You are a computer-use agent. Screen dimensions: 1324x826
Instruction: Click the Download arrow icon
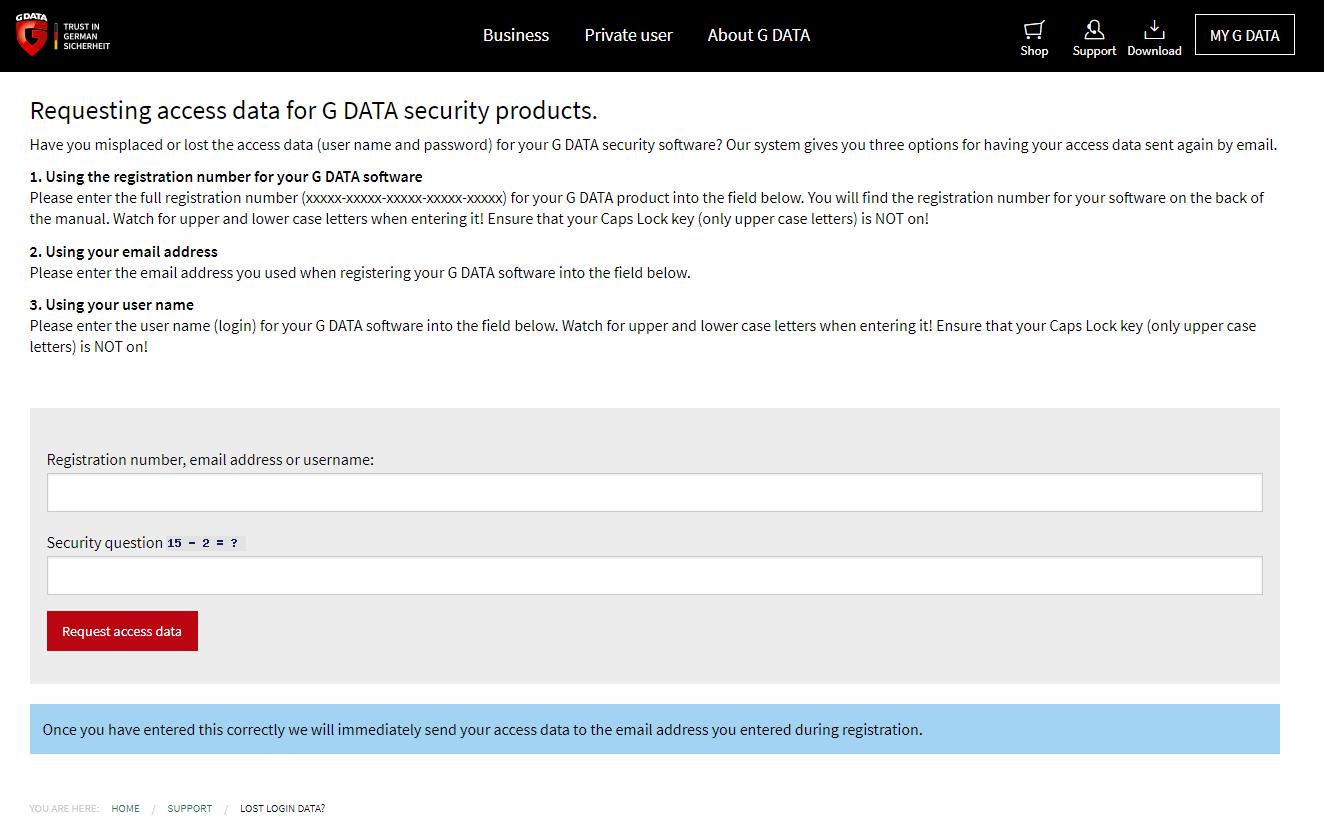click(x=1154, y=30)
